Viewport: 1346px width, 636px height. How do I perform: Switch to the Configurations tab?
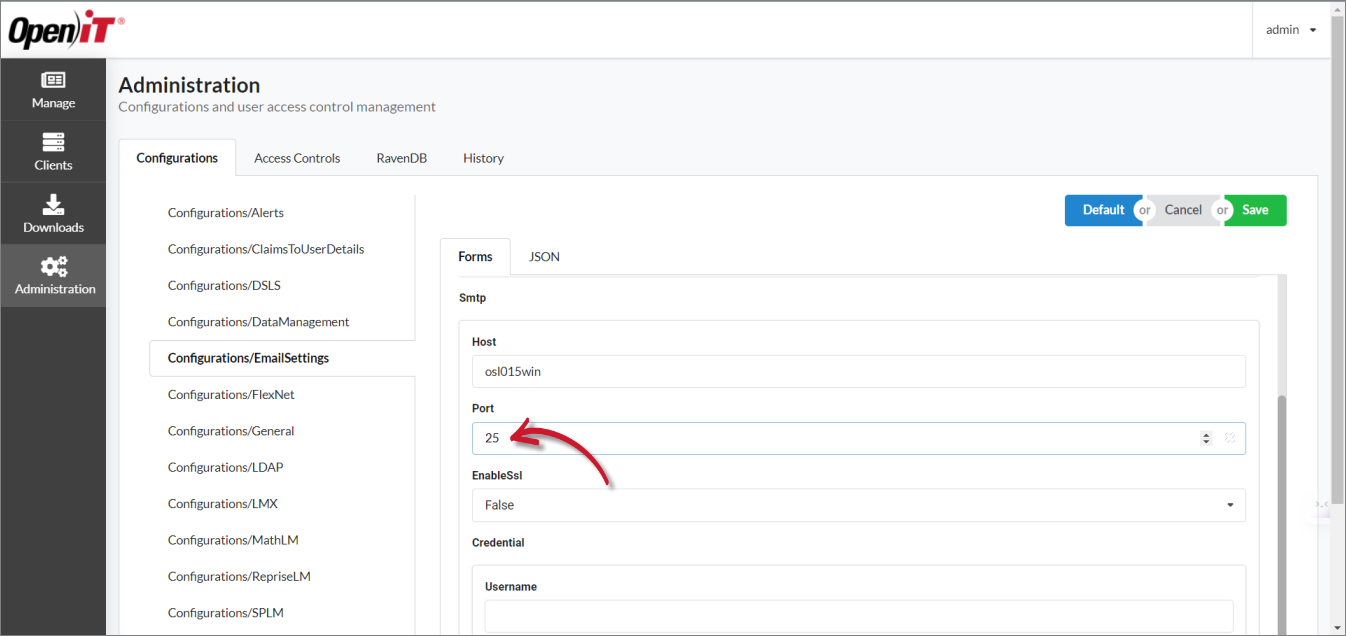[x=177, y=158]
